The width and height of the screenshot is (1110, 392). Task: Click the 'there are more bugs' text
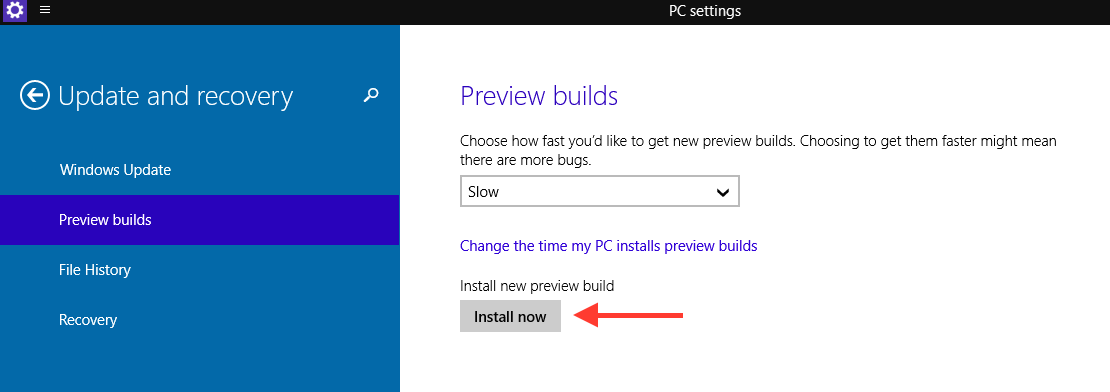click(525, 161)
